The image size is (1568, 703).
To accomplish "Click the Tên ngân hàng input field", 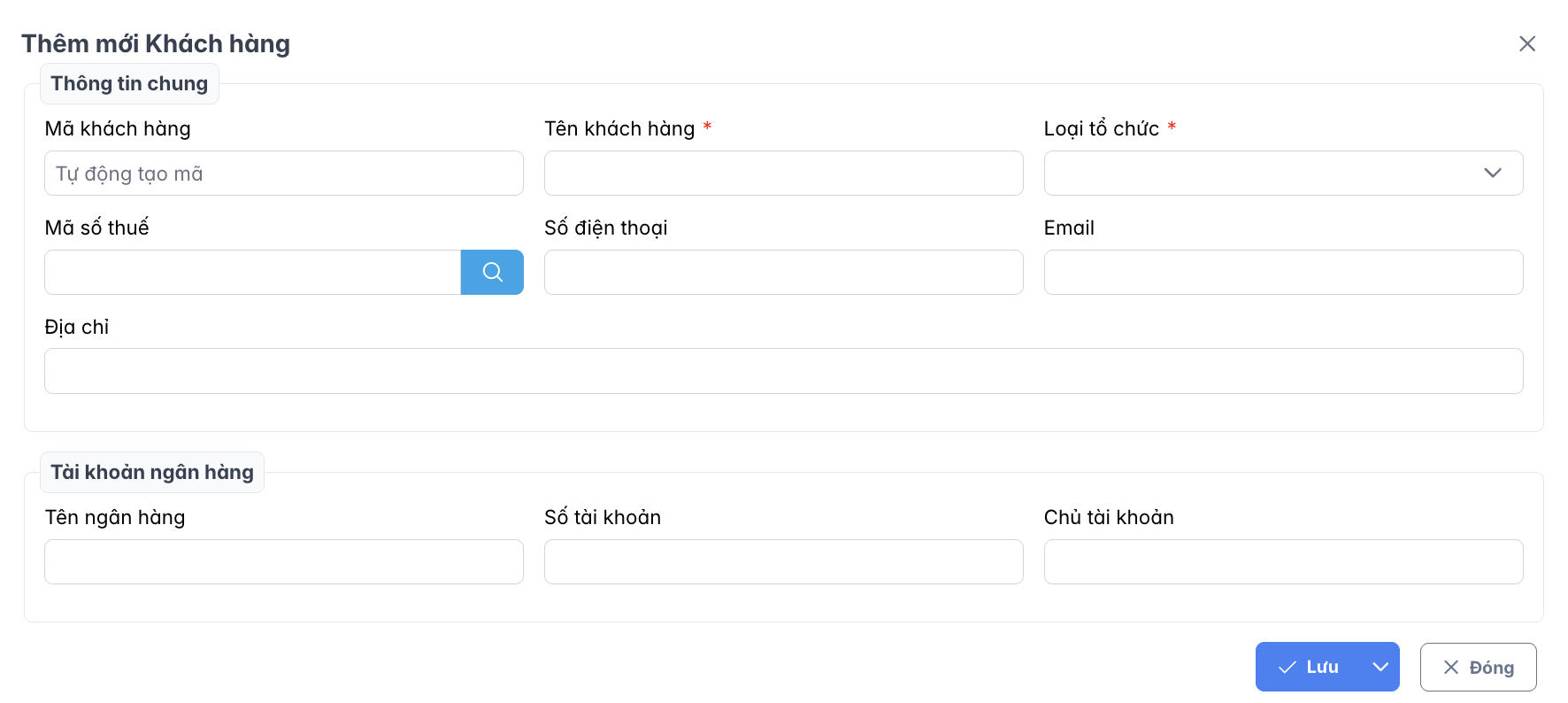I will point(283,561).
